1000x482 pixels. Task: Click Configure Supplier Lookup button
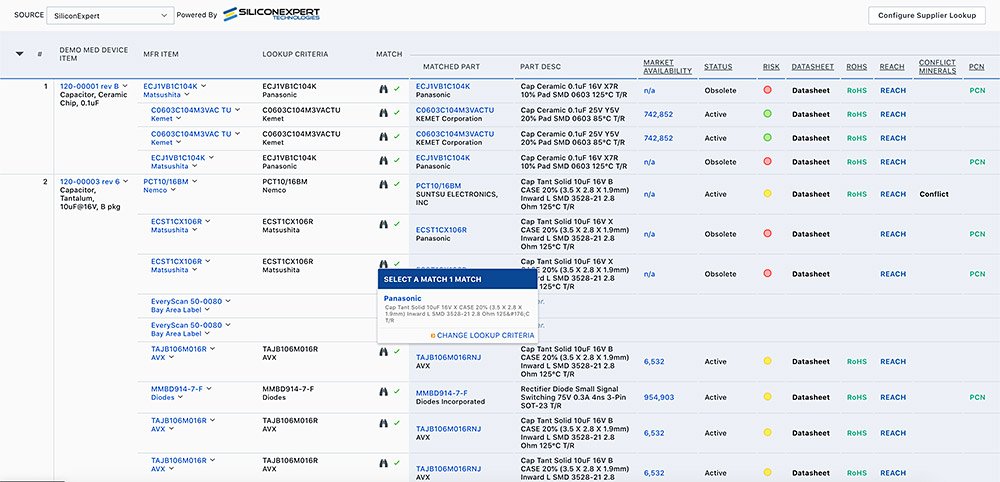pyautogui.click(x=927, y=15)
